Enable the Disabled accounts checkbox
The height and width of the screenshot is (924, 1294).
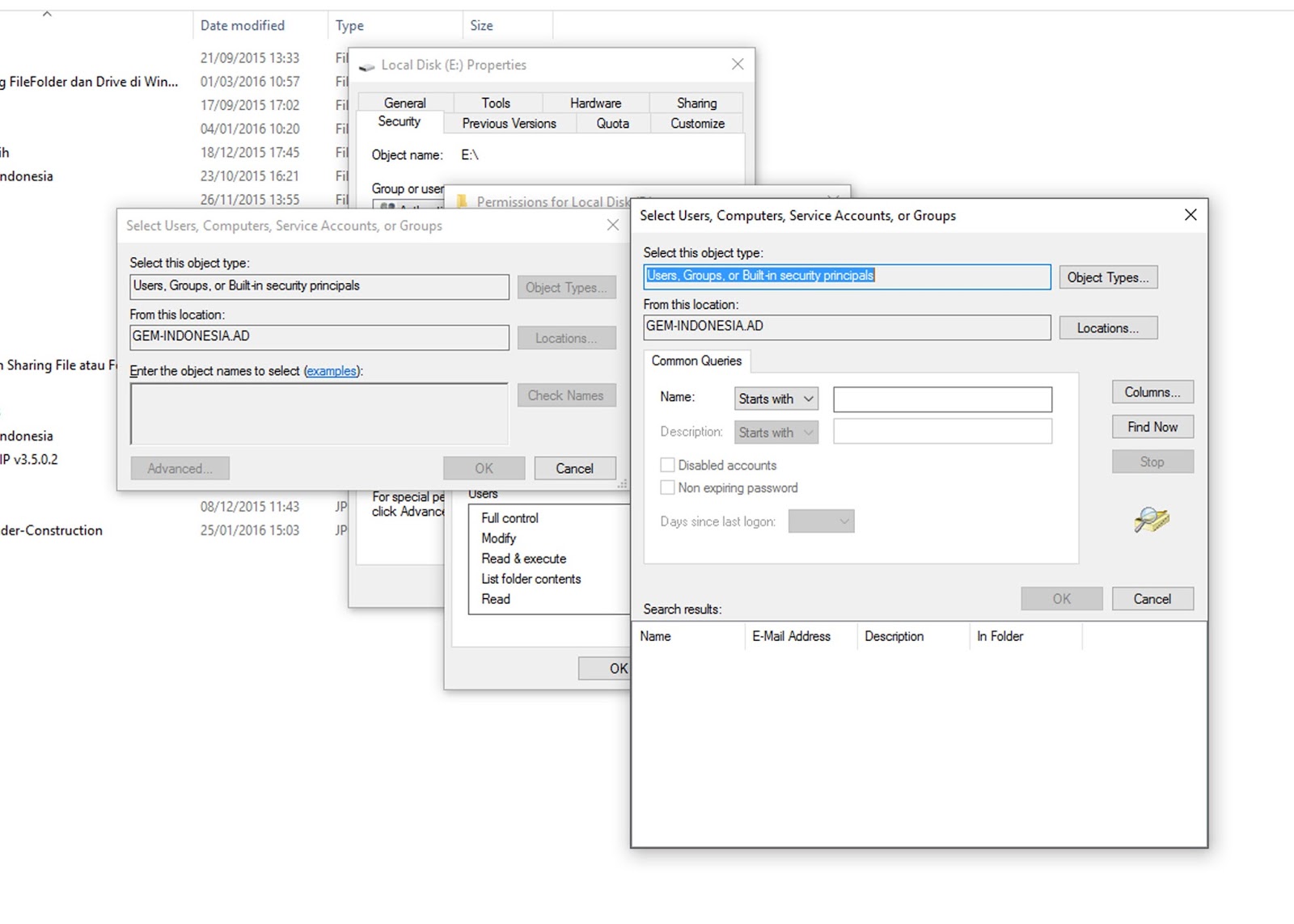[667, 465]
